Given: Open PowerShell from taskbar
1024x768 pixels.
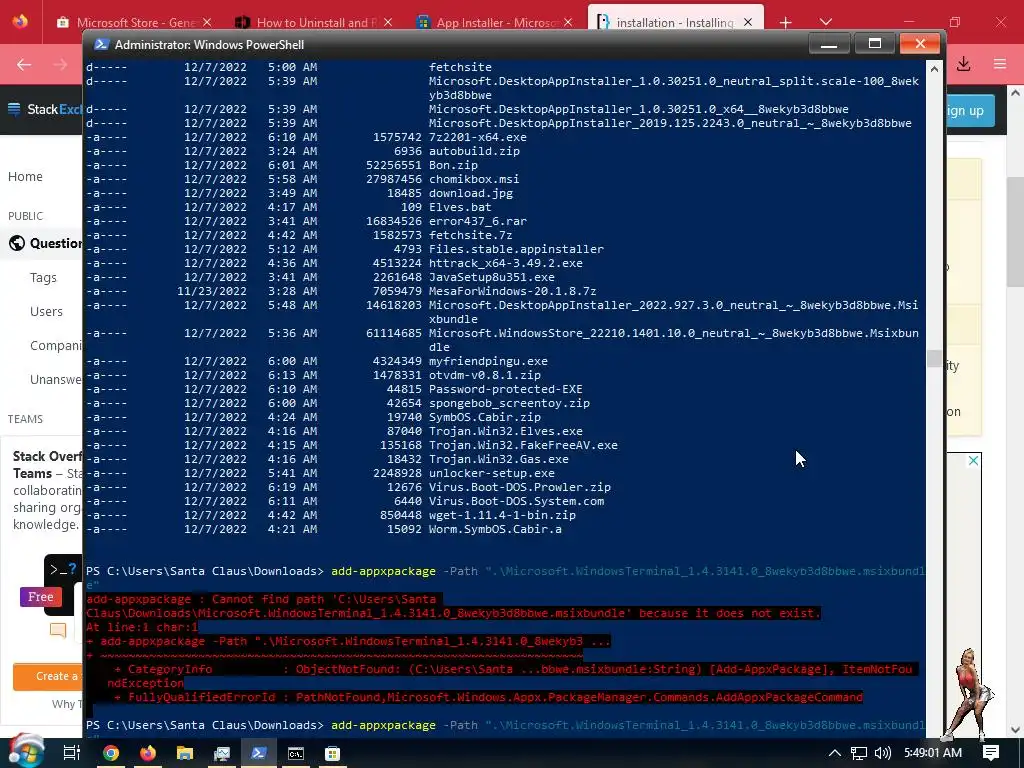Looking at the screenshot, I should (x=259, y=753).
